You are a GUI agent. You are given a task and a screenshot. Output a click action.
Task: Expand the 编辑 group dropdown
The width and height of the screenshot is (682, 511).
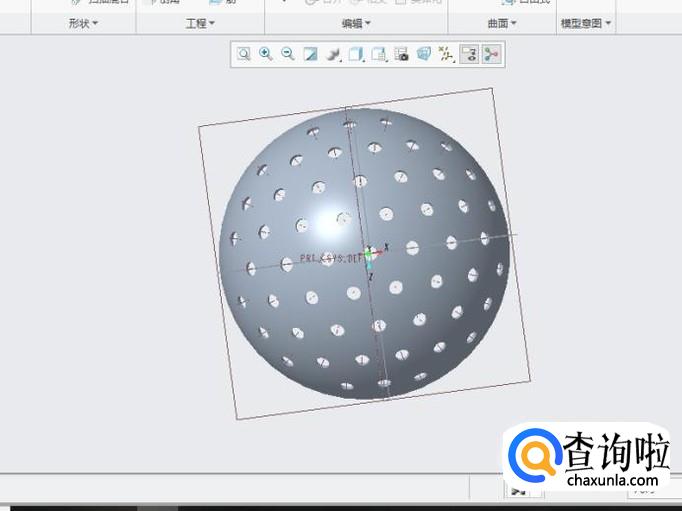point(356,23)
